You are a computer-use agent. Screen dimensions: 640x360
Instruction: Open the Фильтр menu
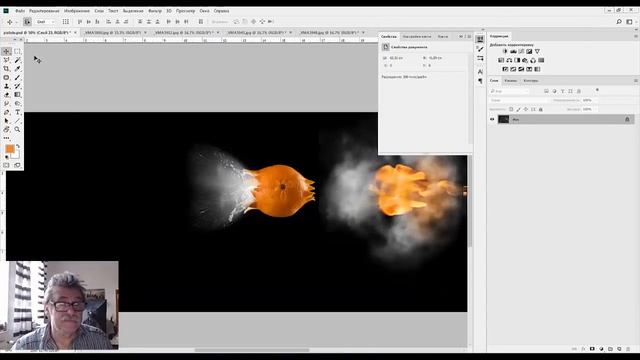click(x=155, y=11)
